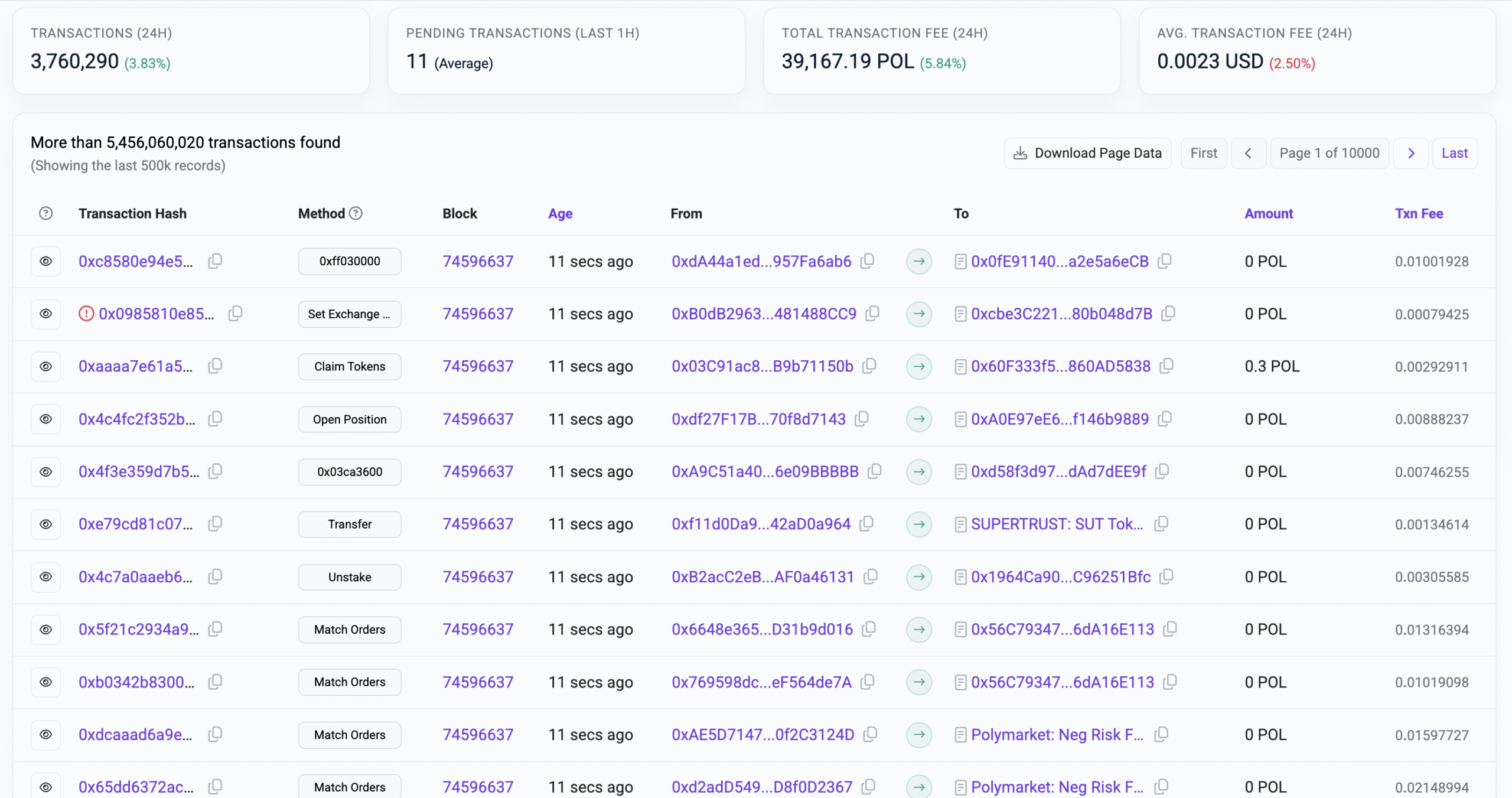Copy transaction hash 0xc8580e94e5
The width and height of the screenshot is (1512, 798).
(215, 260)
